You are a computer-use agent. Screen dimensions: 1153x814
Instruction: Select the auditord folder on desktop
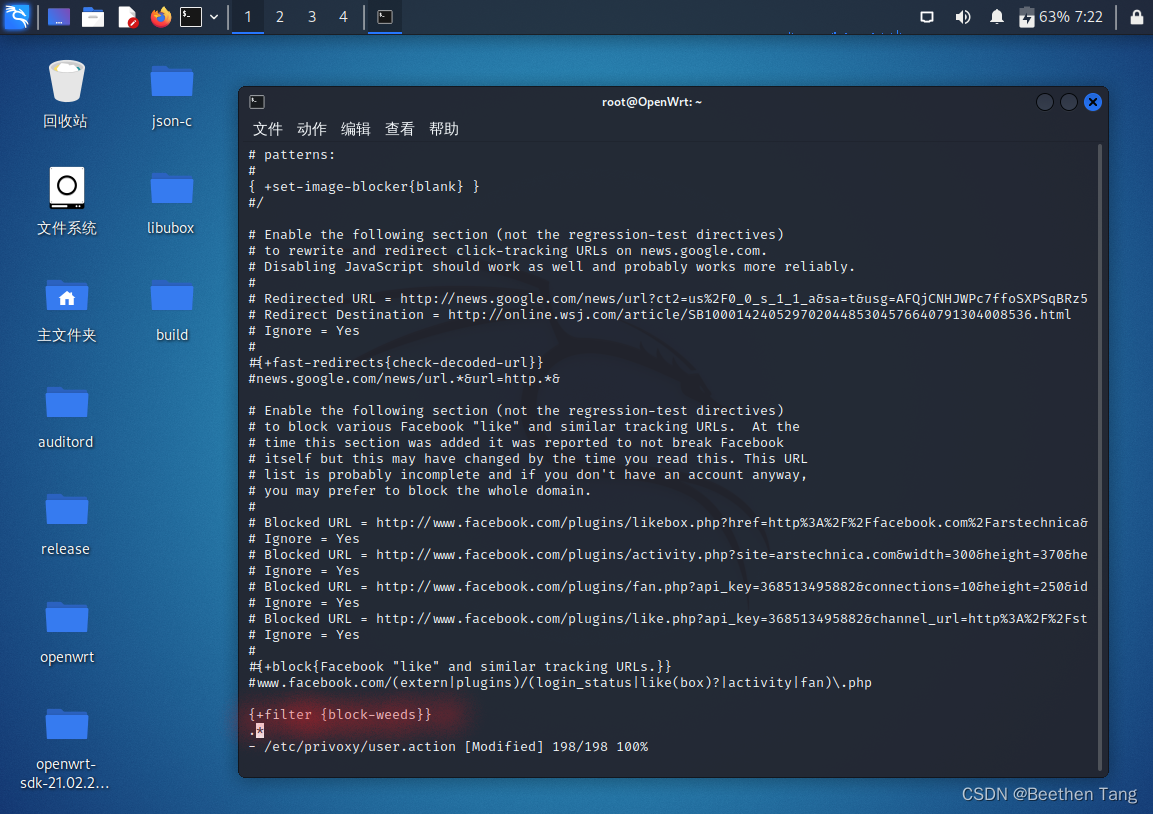coord(66,416)
